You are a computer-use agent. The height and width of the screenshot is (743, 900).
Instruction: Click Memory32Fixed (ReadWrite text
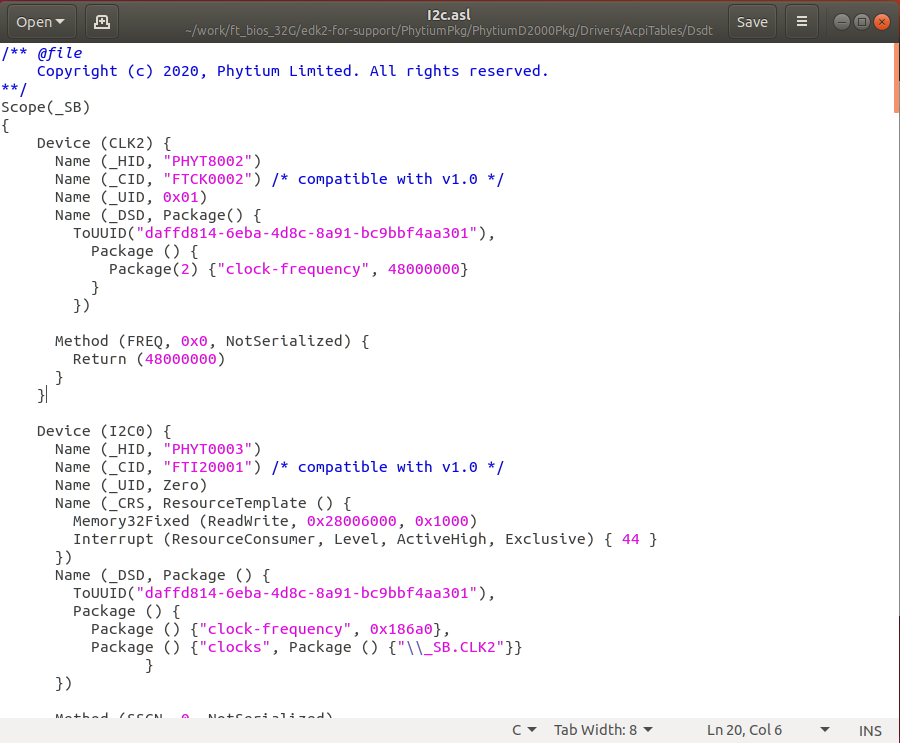181,521
